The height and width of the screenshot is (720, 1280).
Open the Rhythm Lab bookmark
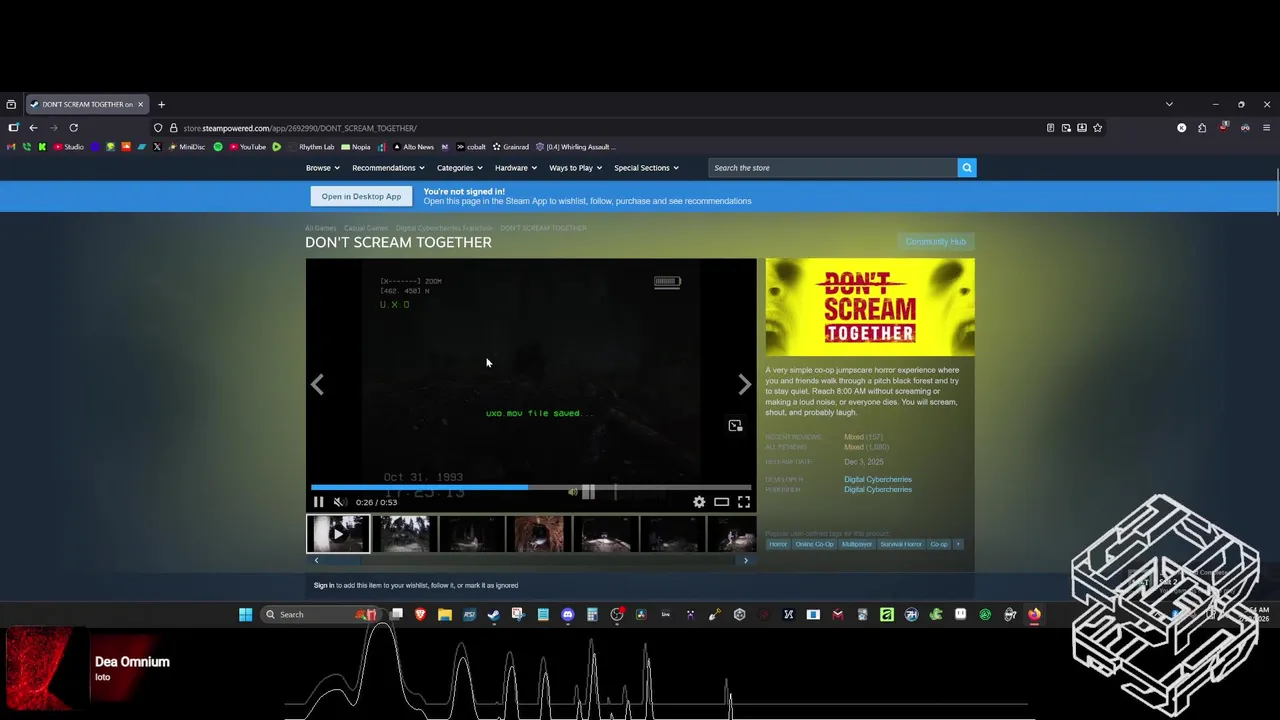tap(311, 147)
